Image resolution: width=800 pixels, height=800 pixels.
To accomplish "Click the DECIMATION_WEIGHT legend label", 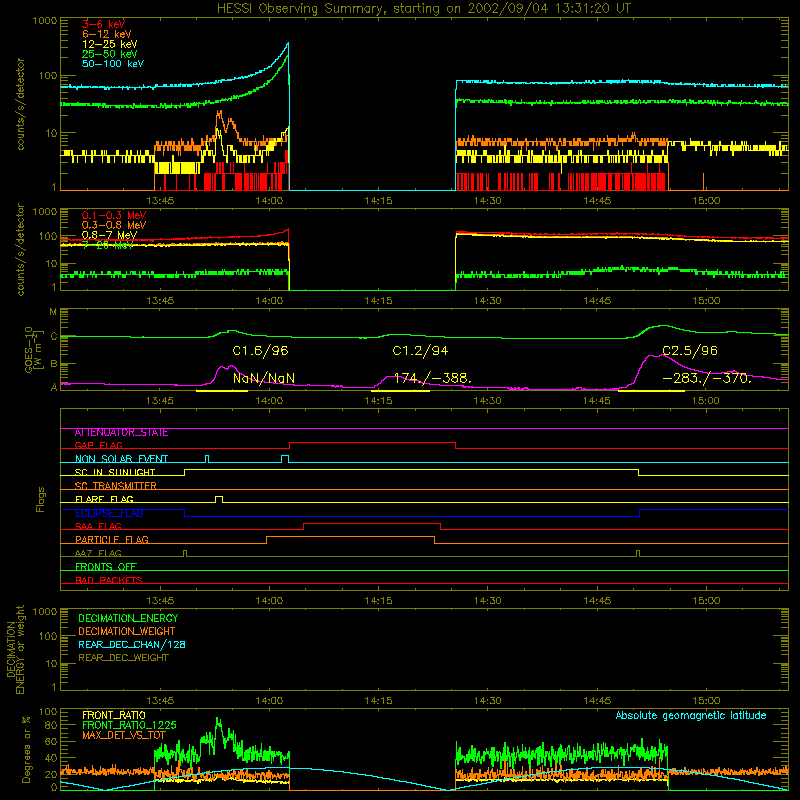I will click(x=127, y=631).
